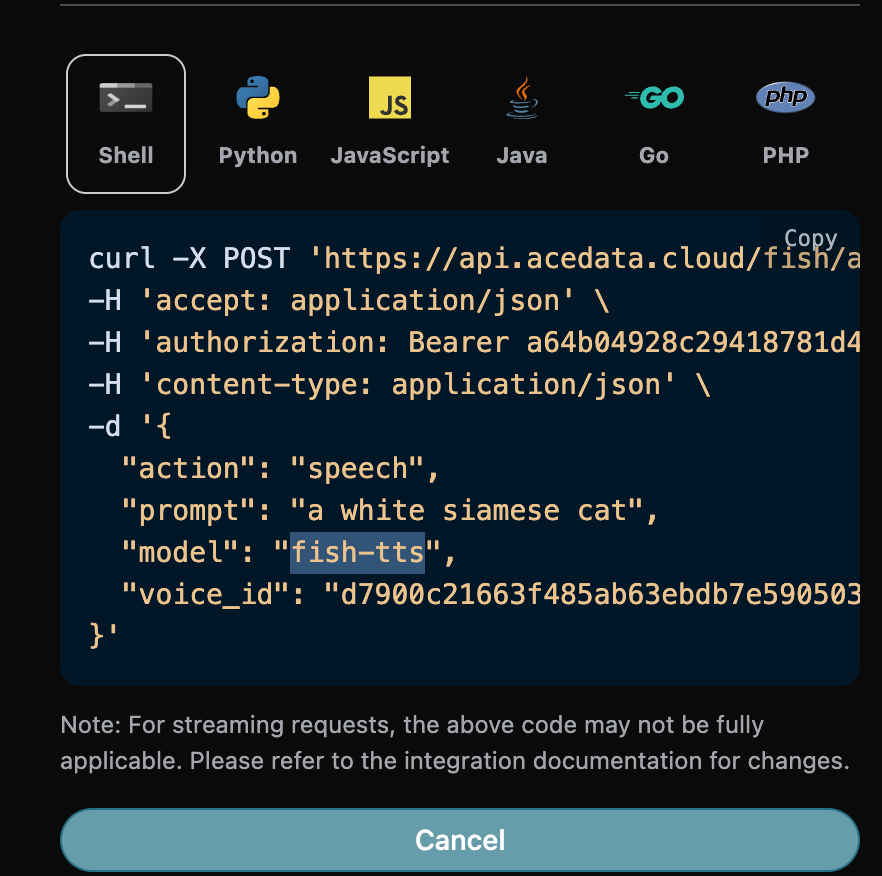The height and width of the screenshot is (876, 882).
Task: Show the PHP code sample label
Action: pos(785,155)
